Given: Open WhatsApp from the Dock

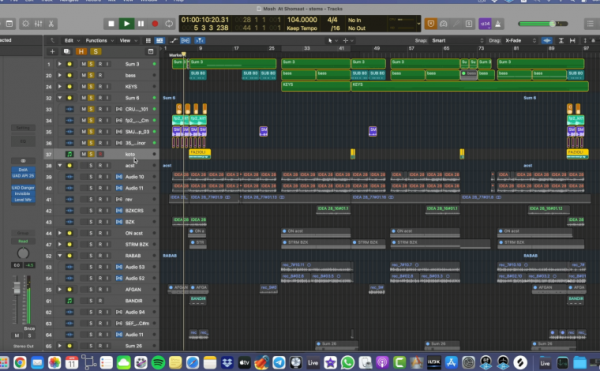Looking at the screenshot, I should tap(347, 362).
